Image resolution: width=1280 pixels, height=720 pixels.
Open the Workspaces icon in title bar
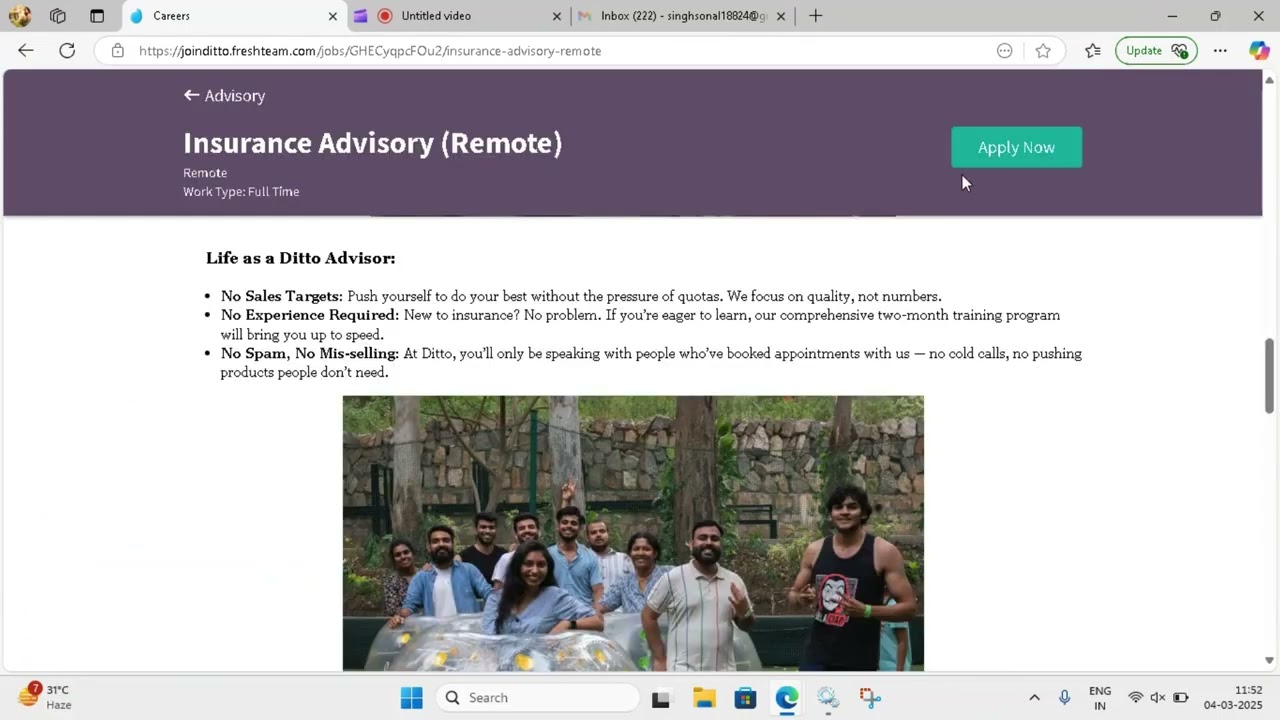(58, 16)
